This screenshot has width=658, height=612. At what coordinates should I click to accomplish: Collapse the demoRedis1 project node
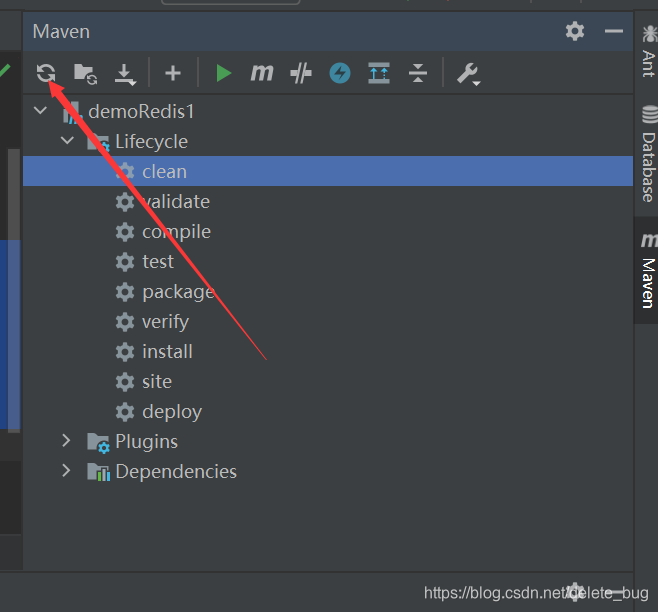[x=40, y=111]
